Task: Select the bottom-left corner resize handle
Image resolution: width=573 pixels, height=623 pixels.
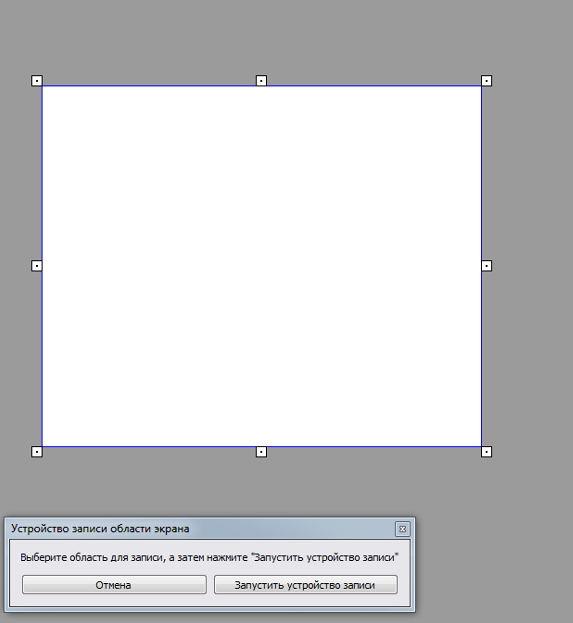Action: 37,452
